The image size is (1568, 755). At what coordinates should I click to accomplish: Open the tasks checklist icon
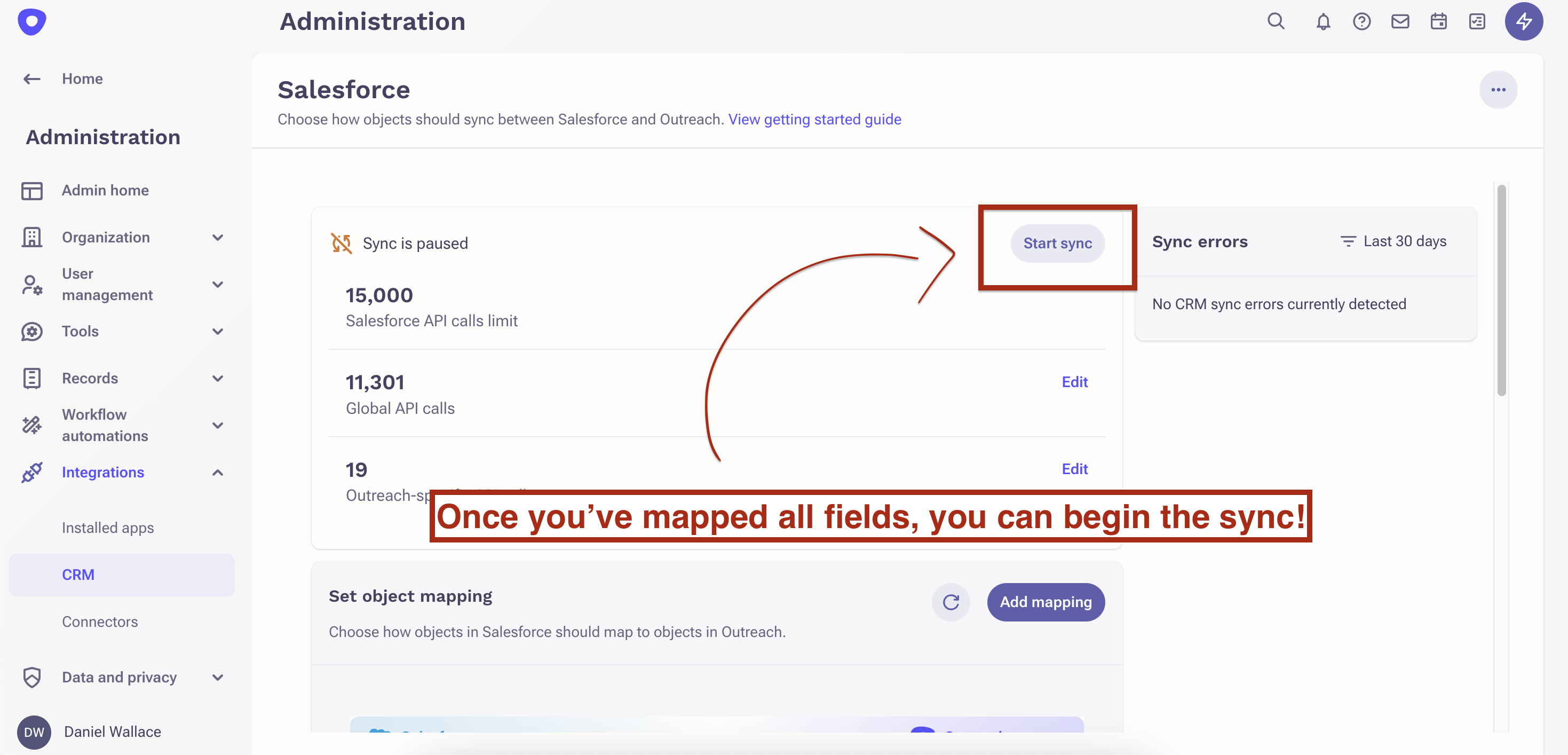pos(1477,22)
